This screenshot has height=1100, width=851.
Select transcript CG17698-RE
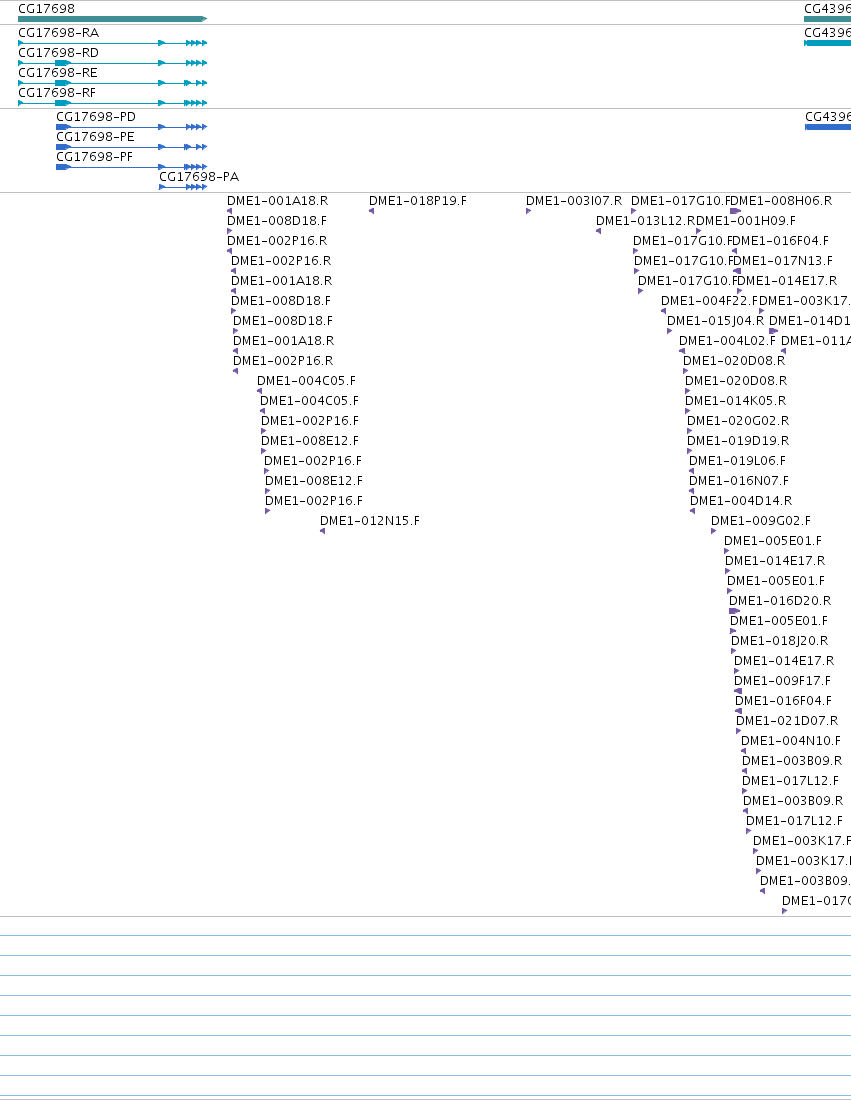pyautogui.click(x=58, y=73)
